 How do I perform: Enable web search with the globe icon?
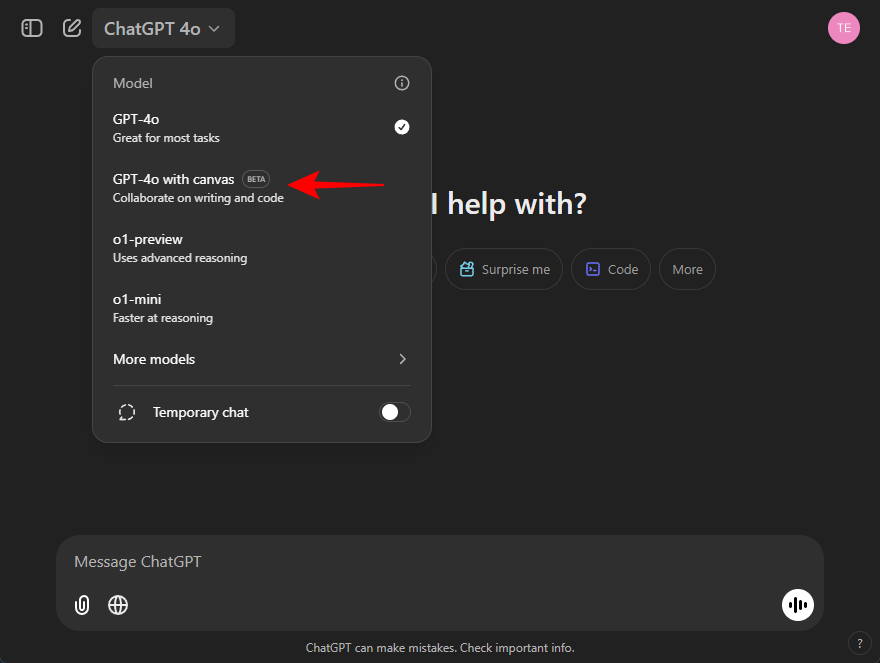118,605
